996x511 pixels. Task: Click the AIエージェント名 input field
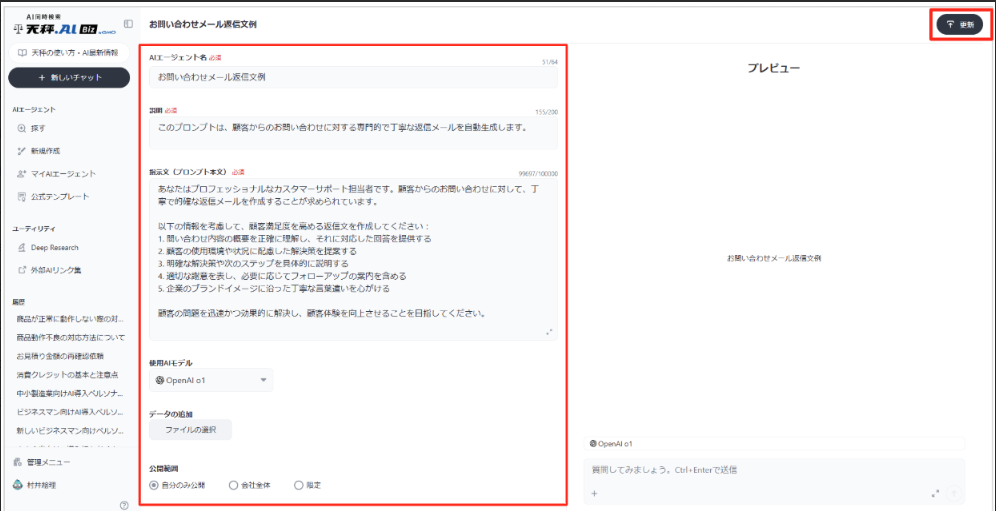point(353,77)
